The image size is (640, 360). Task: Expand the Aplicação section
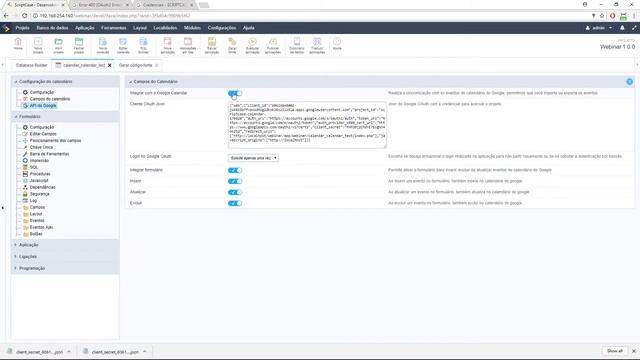65,245
